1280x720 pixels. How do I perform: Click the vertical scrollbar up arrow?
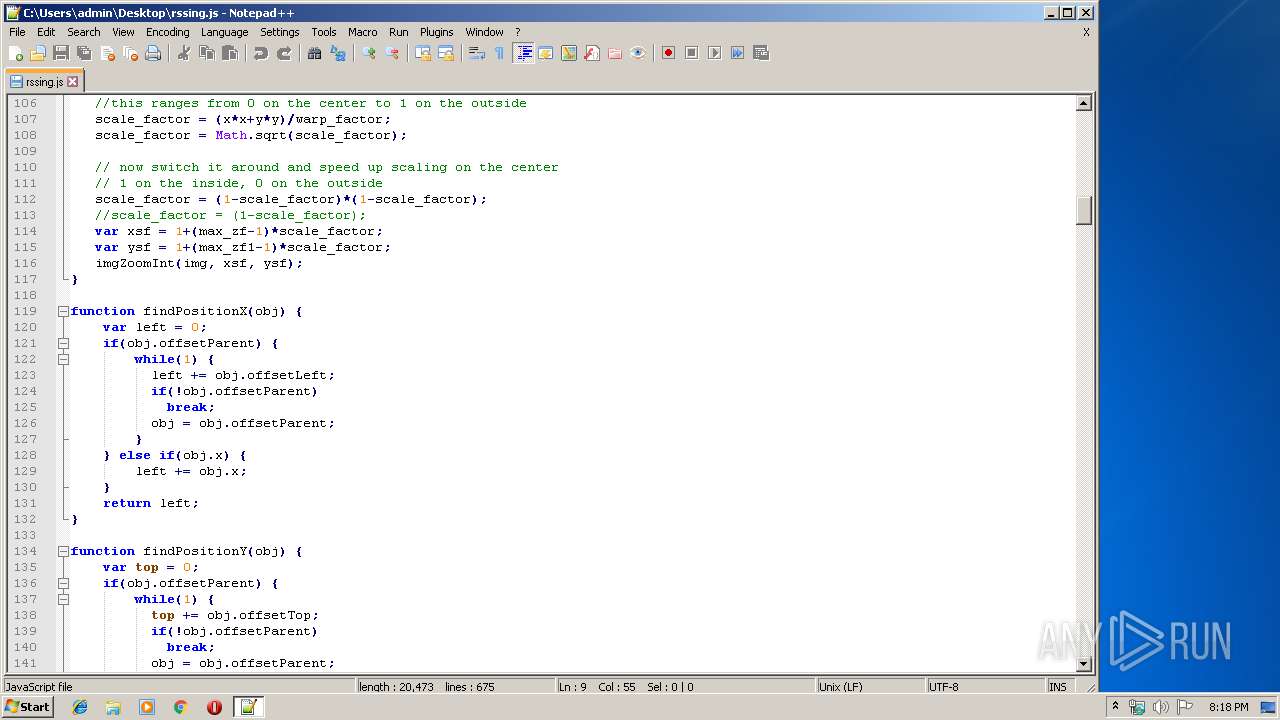(x=1083, y=103)
